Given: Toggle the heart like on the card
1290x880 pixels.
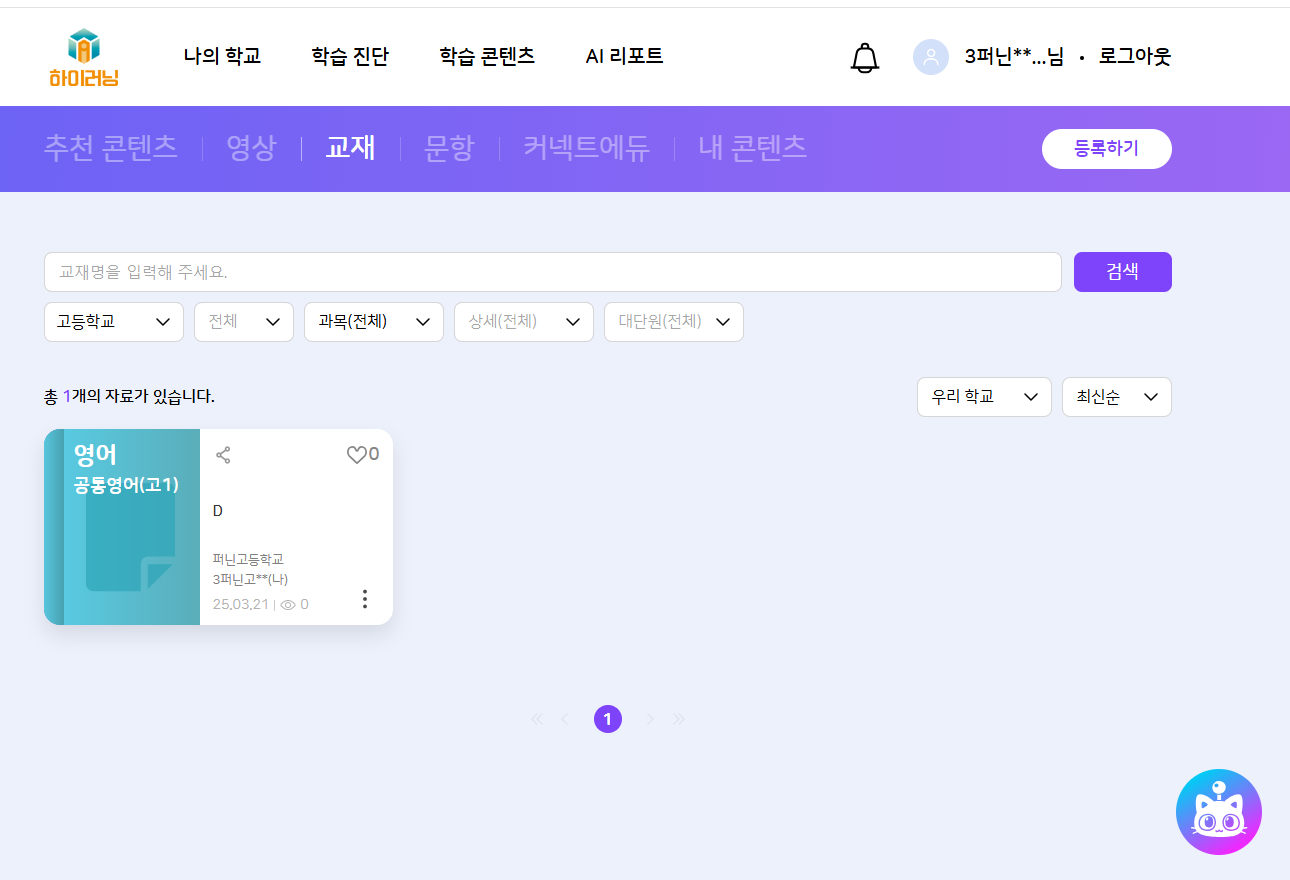Looking at the screenshot, I should [357, 455].
